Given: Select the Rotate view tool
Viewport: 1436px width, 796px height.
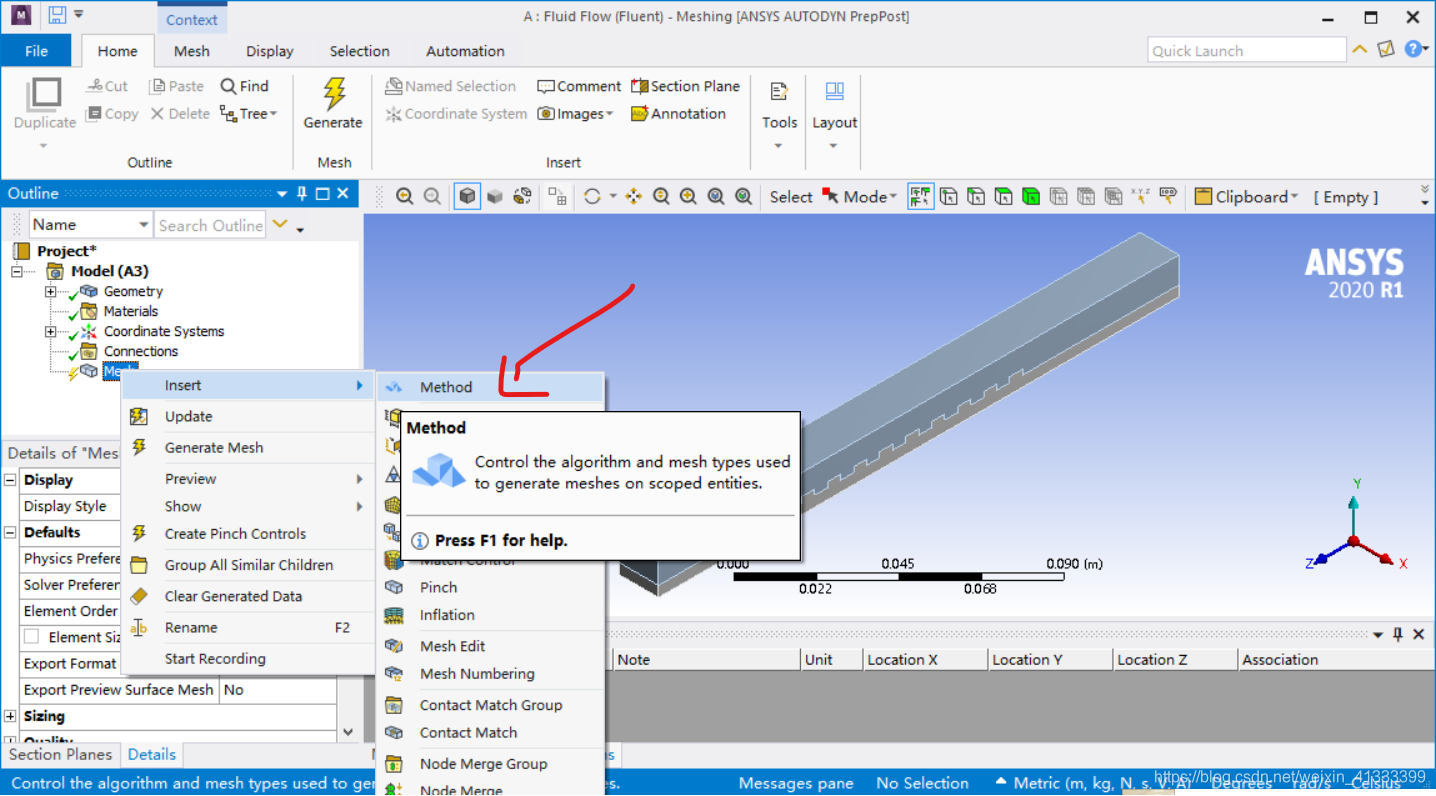Looking at the screenshot, I should click(x=592, y=197).
